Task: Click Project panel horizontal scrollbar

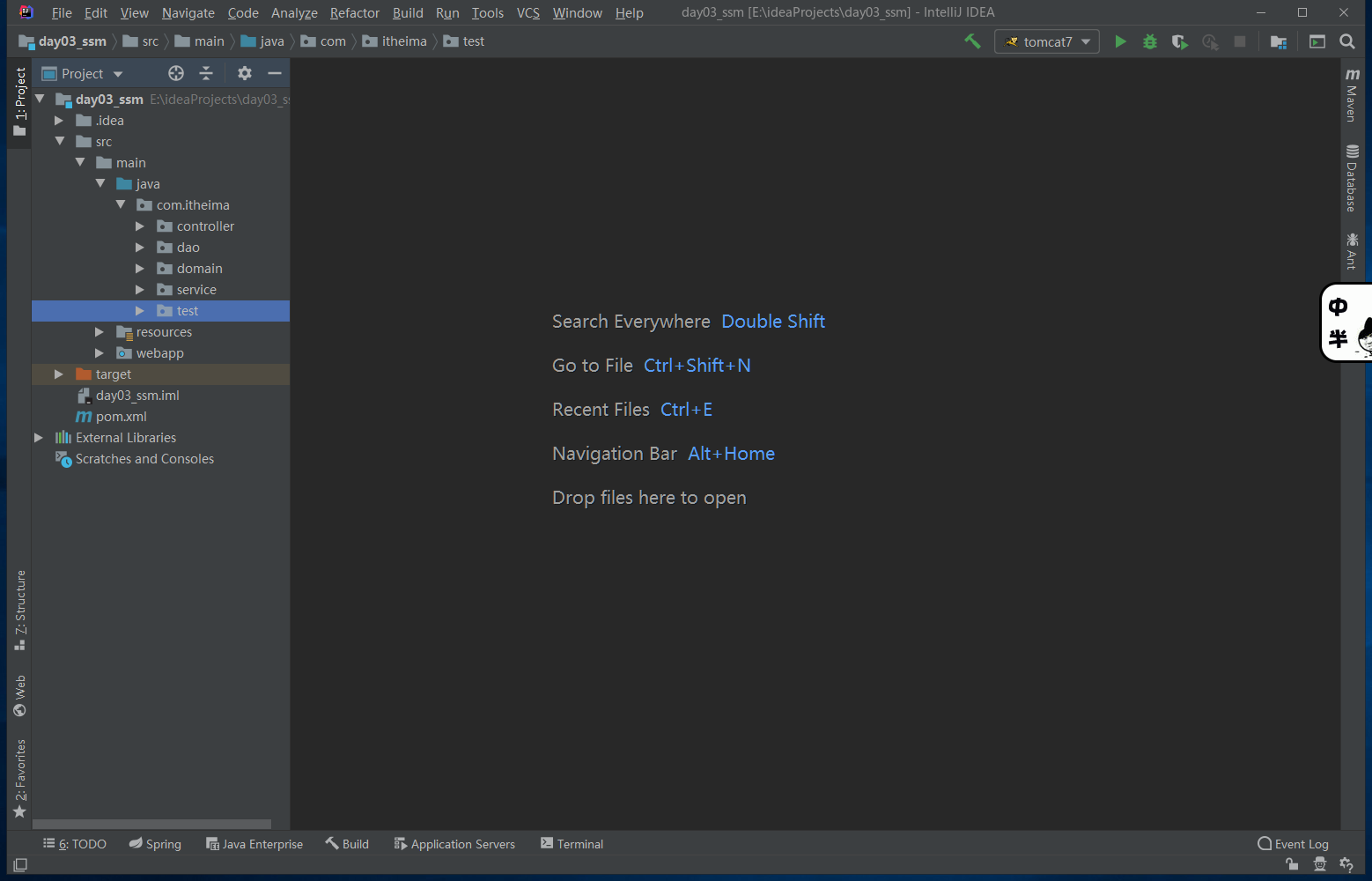Action: (152, 825)
